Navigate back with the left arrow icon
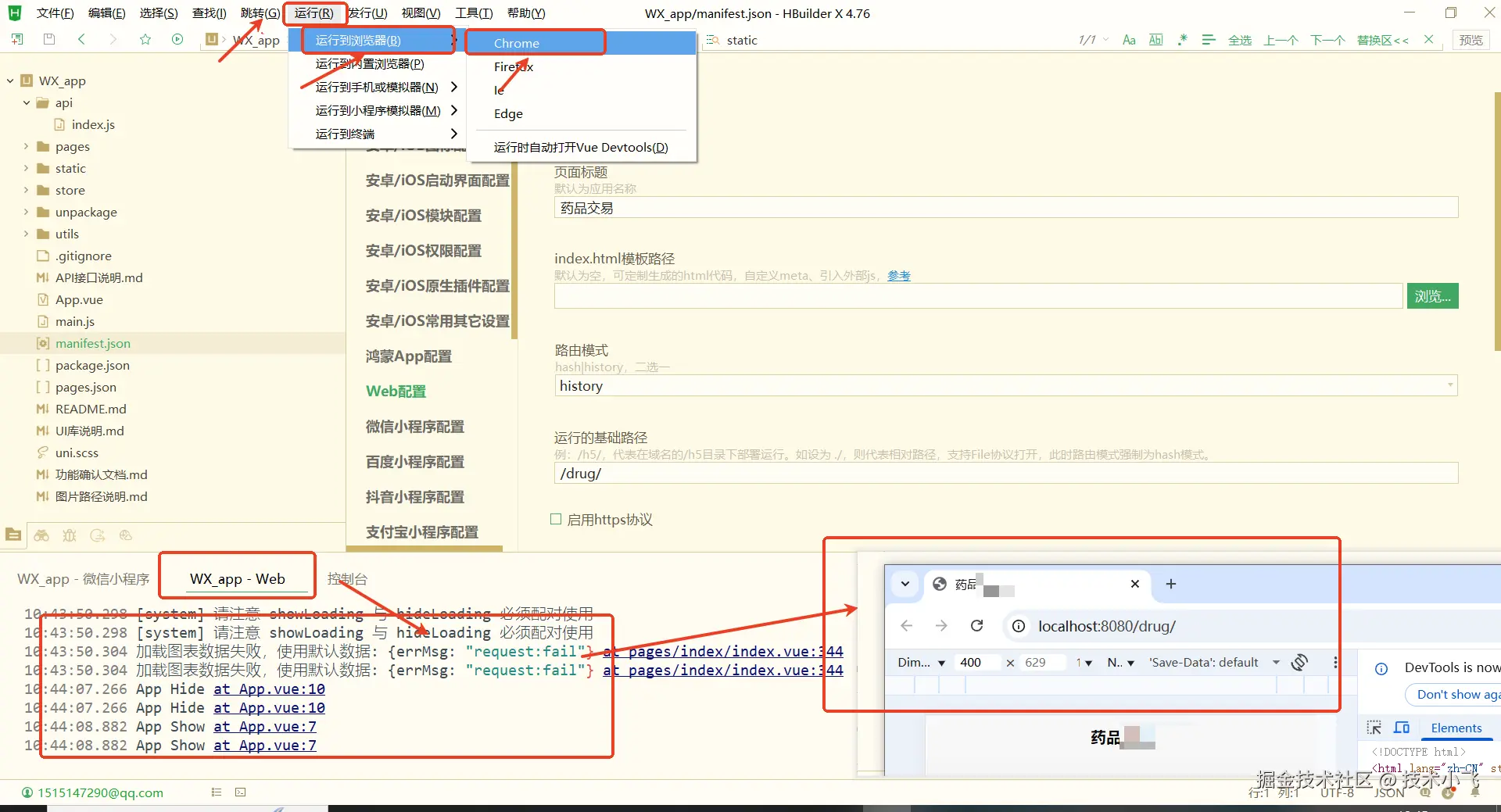 [x=81, y=39]
